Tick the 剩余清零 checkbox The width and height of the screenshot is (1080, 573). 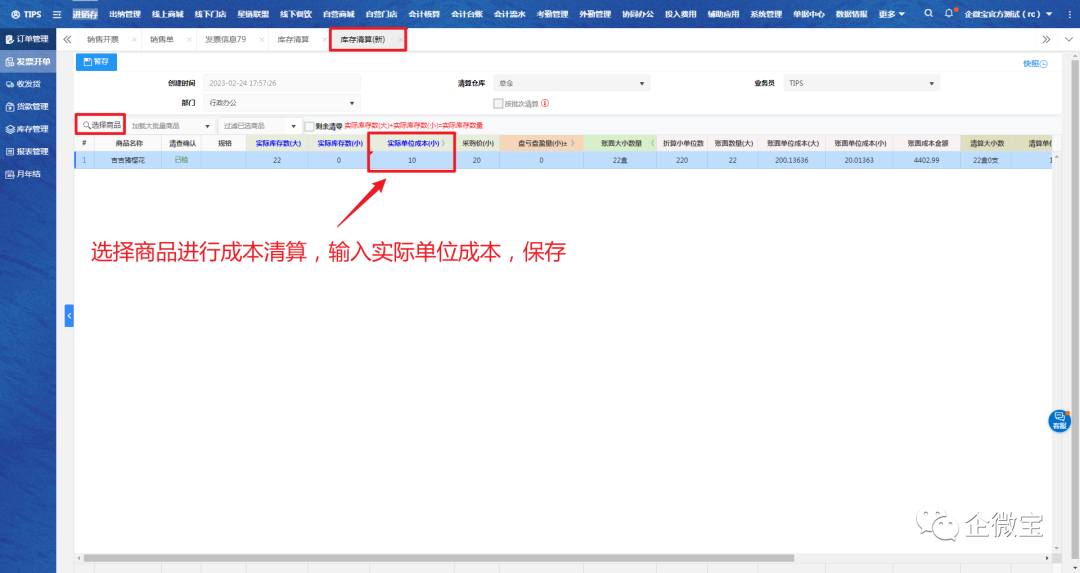coord(309,126)
